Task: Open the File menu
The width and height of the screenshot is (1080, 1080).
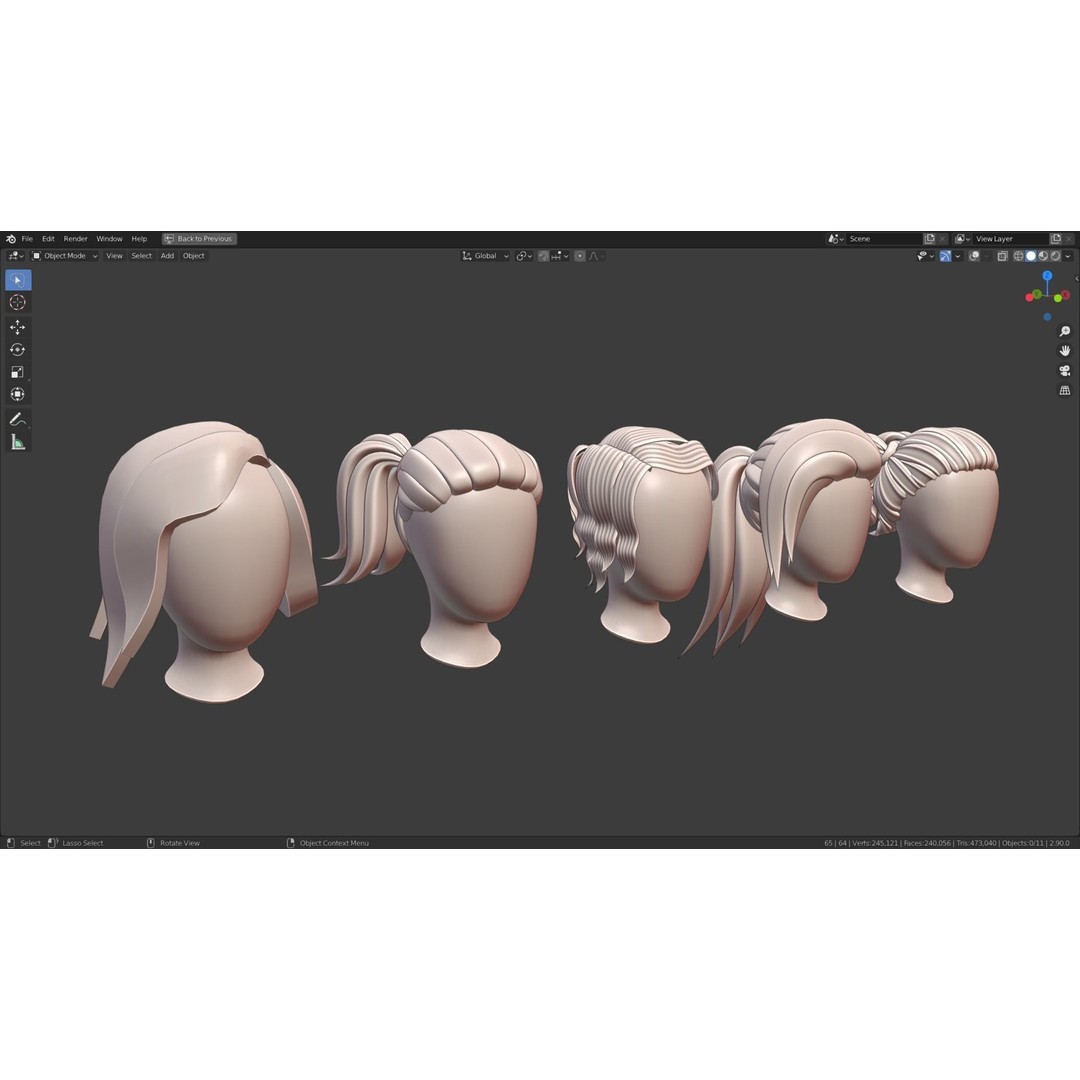Action: [27, 239]
